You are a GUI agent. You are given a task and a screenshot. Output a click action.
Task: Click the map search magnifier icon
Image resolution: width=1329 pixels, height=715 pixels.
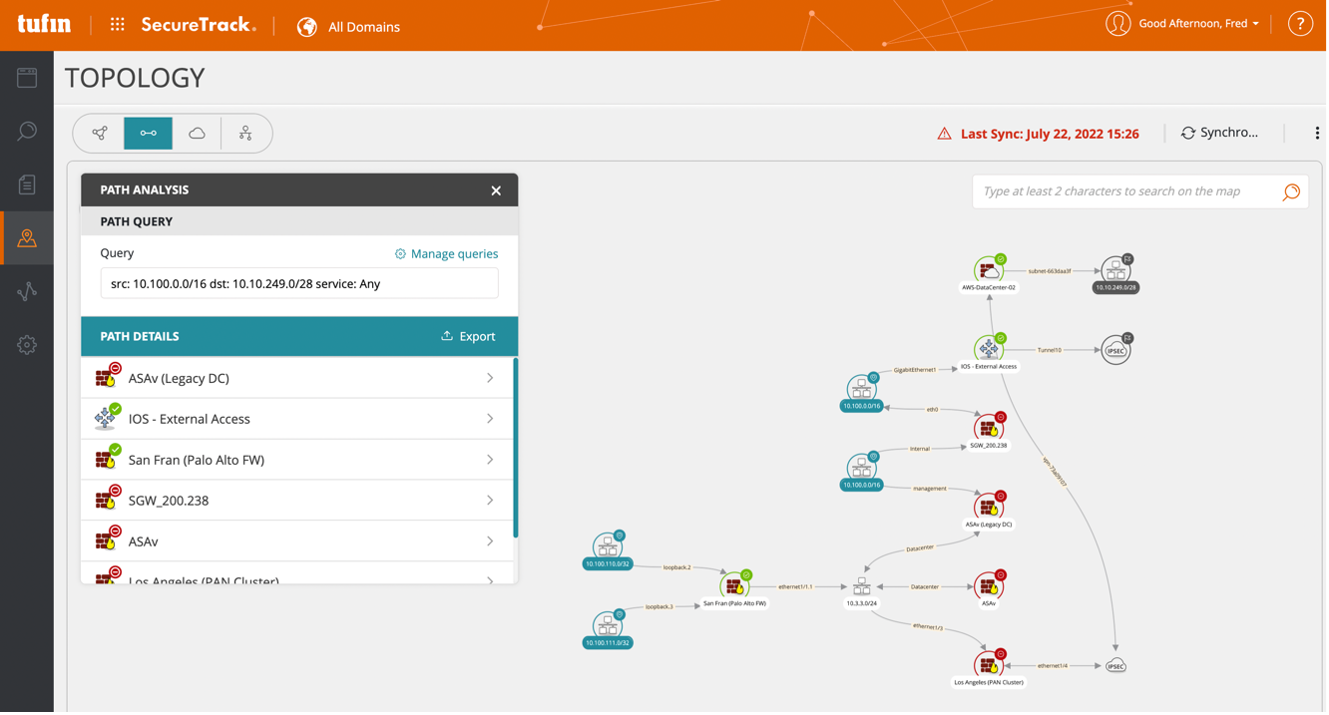[1291, 192]
